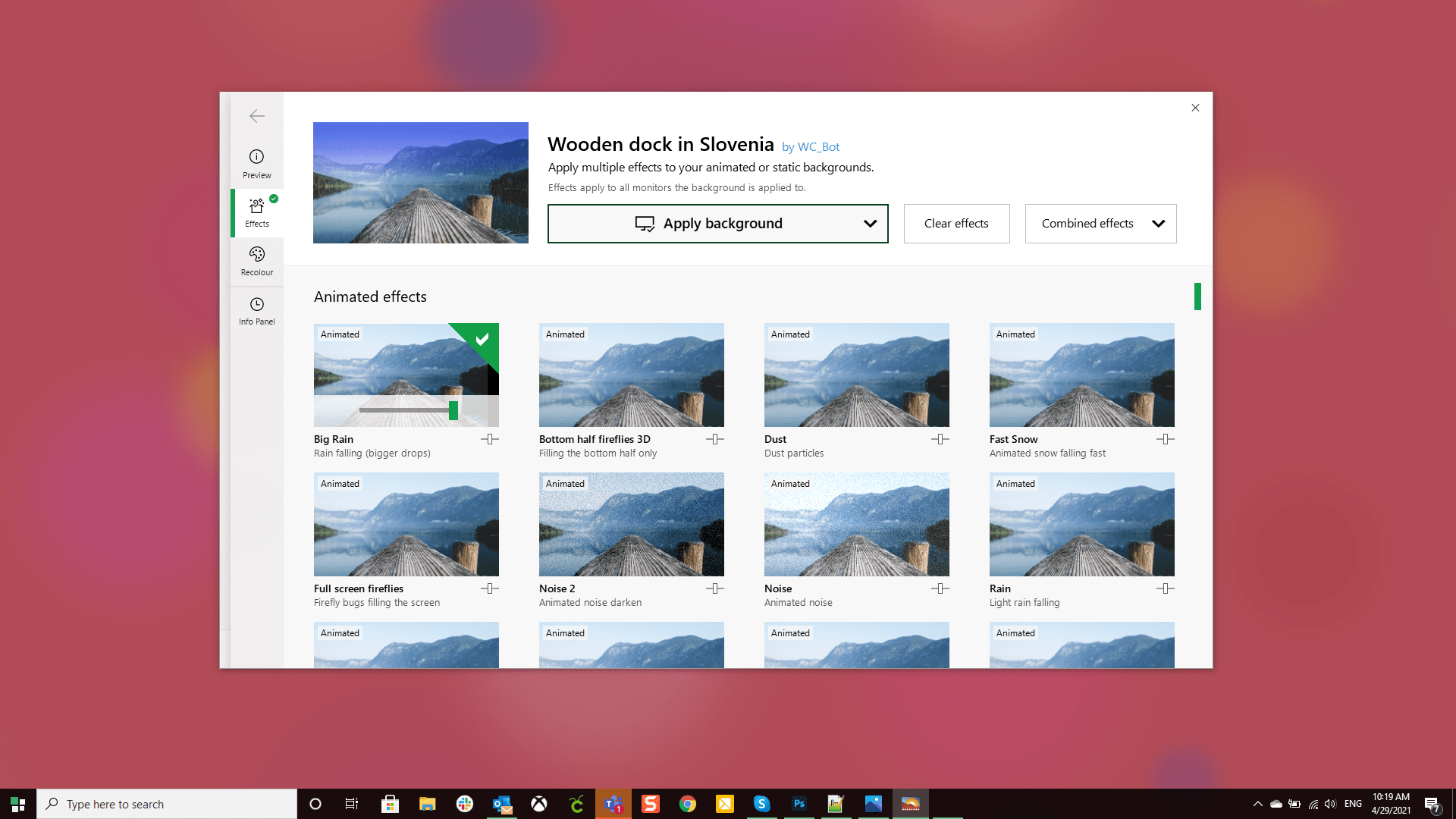The width and height of the screenshot is (1456, 819).
Task: Enable the Full screen fireflies effect
Action: coord(406,524)
